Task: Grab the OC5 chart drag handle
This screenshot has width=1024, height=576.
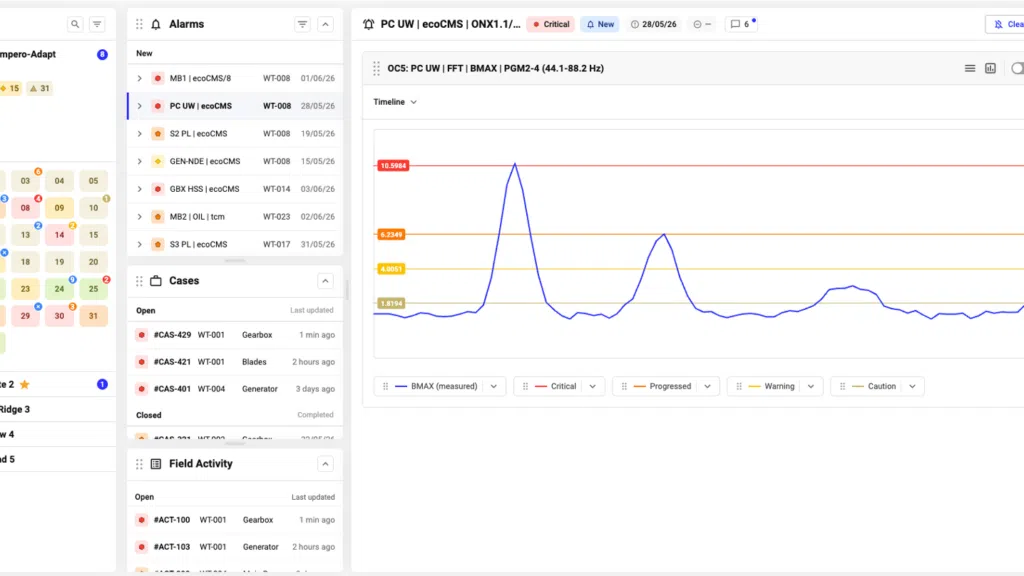Action: tap(376, 69)
